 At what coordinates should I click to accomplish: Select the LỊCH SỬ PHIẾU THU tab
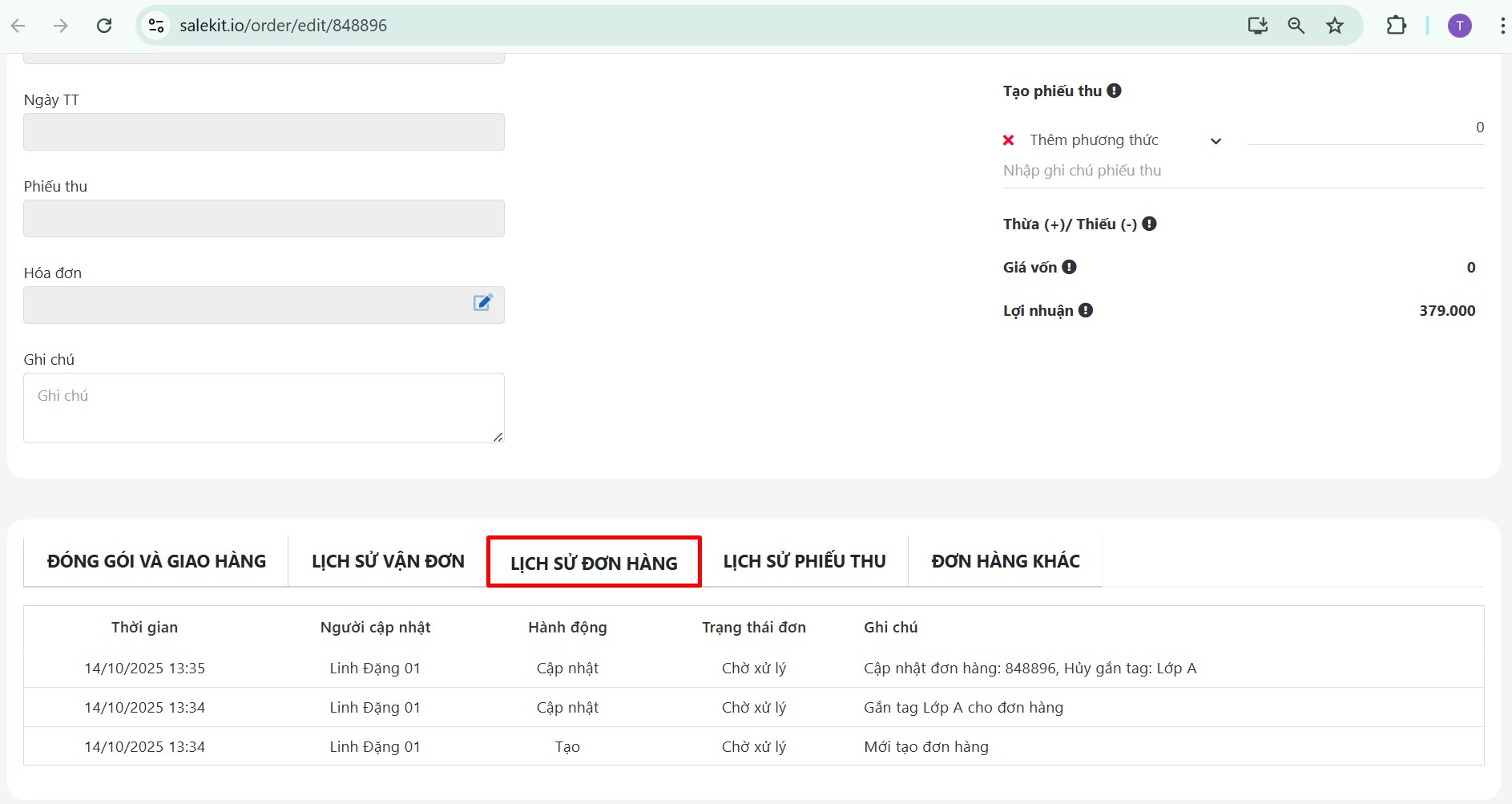[804, 561]
